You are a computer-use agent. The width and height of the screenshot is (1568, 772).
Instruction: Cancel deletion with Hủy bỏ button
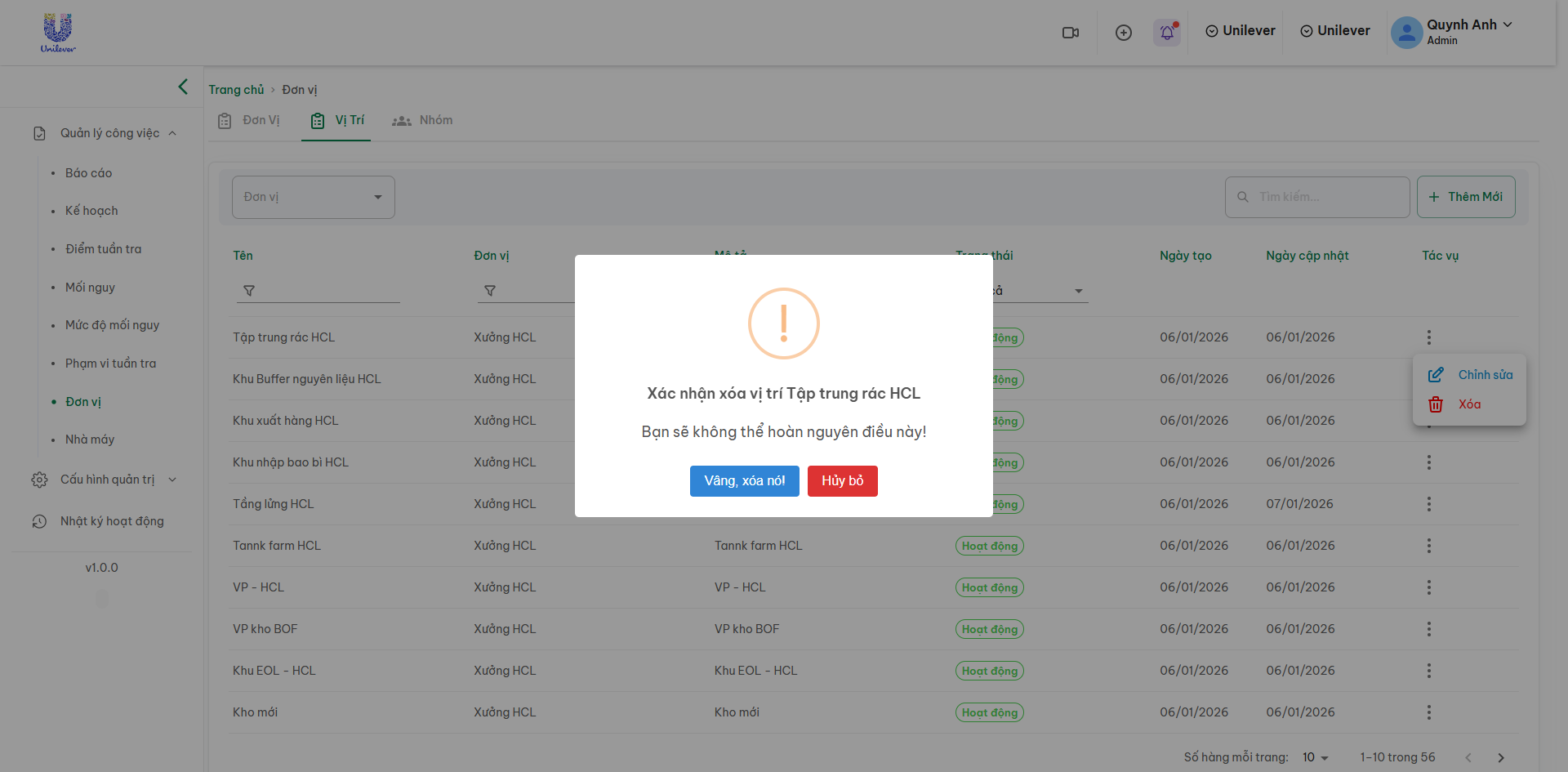tap(842, 481)
